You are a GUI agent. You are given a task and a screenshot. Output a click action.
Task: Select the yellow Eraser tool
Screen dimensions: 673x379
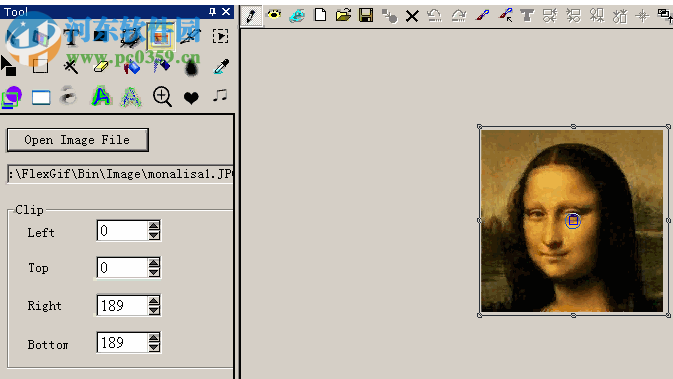pos(101,67)
